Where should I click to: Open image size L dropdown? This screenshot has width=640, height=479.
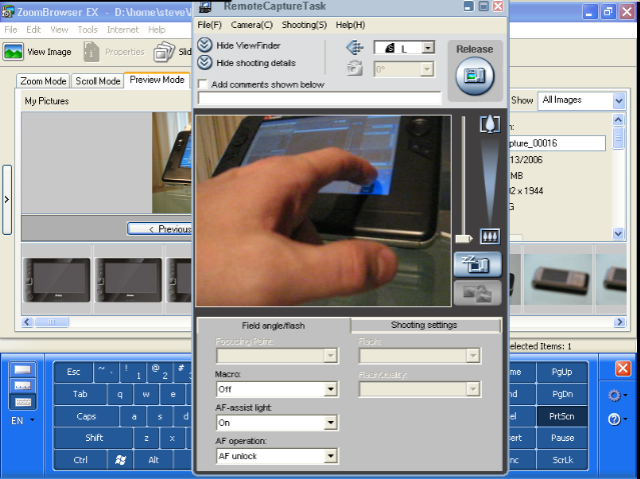pyautogui.click(x=428, y=48)
